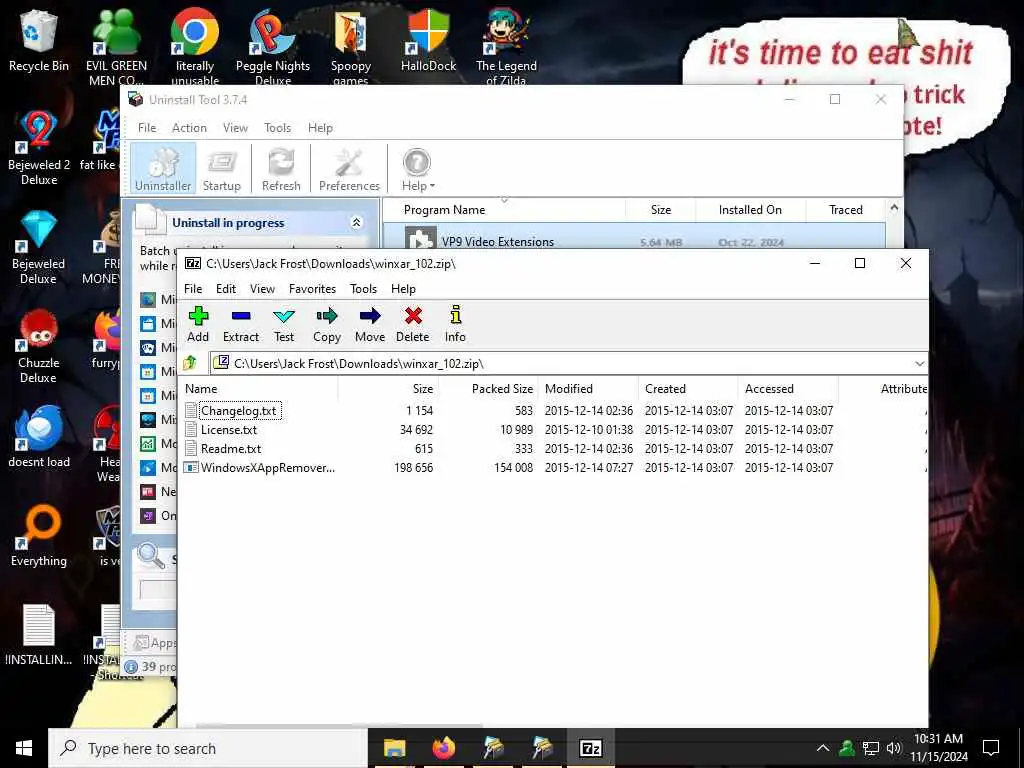The image size is (1024, 768).
Task: Open Preferences in Uninstall Tool toolbar
Action: [x=349, y=169]
